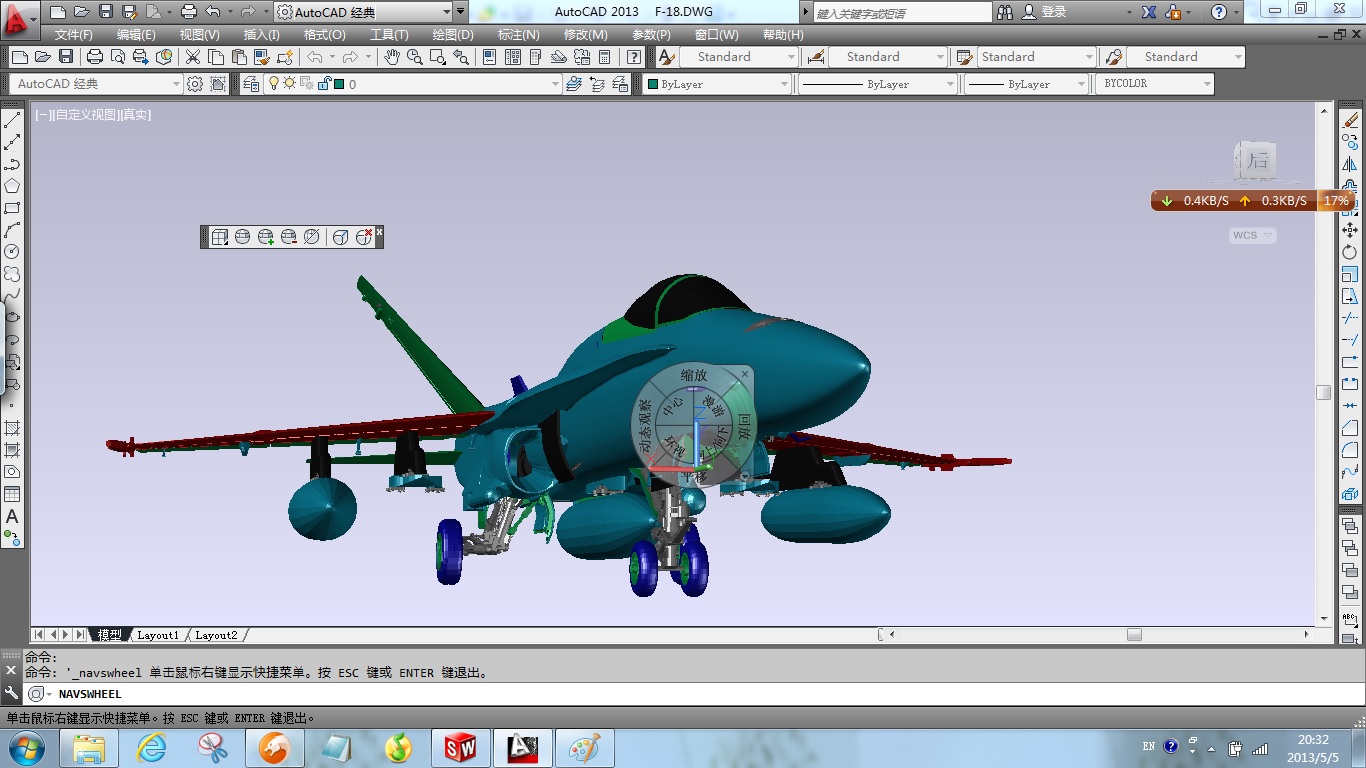The image size is (1366, 768).
Task: Click the green color swatch of layer 0
Action: tap(340, 84)
